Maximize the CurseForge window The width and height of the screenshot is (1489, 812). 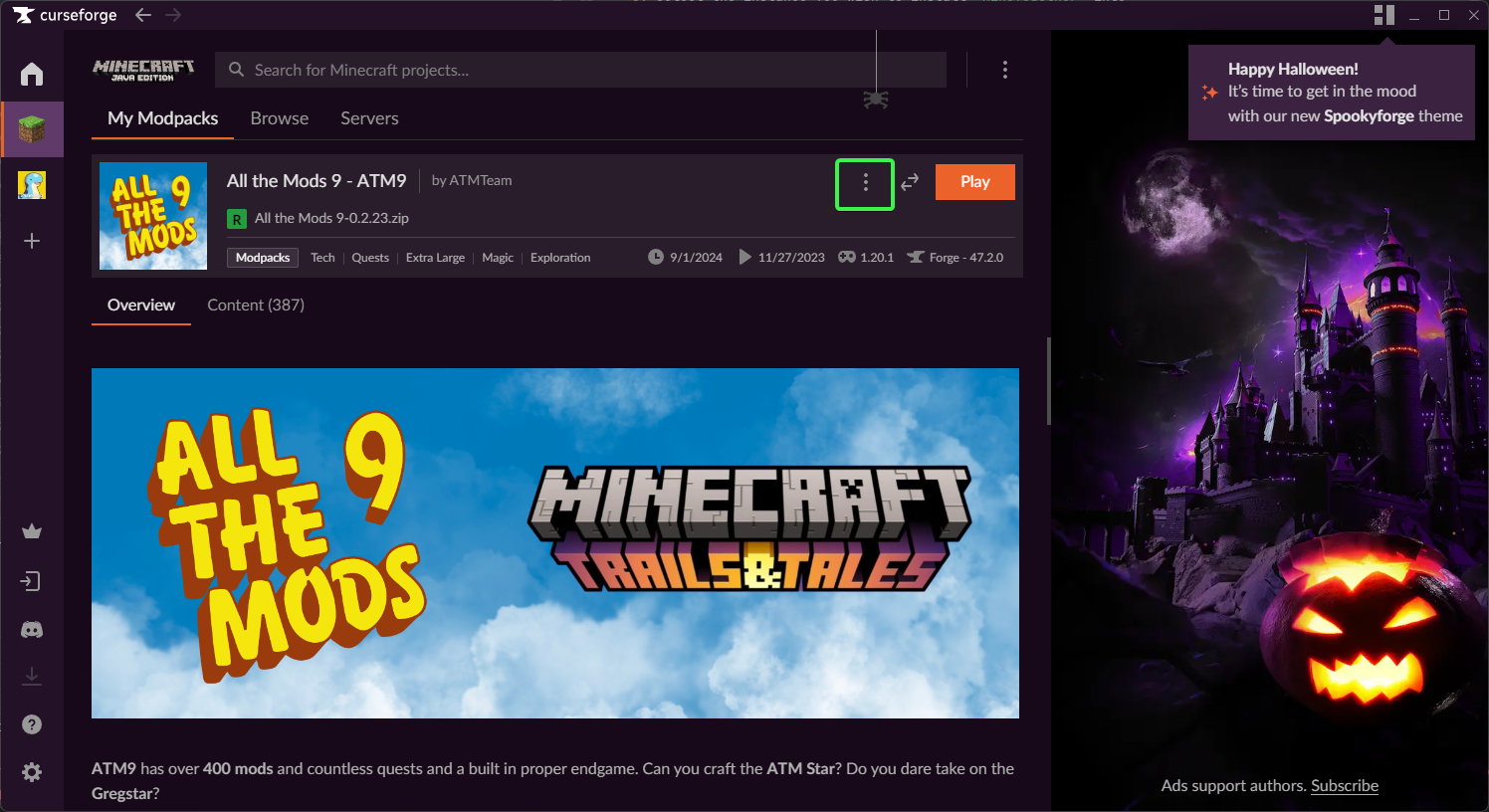1444,15
